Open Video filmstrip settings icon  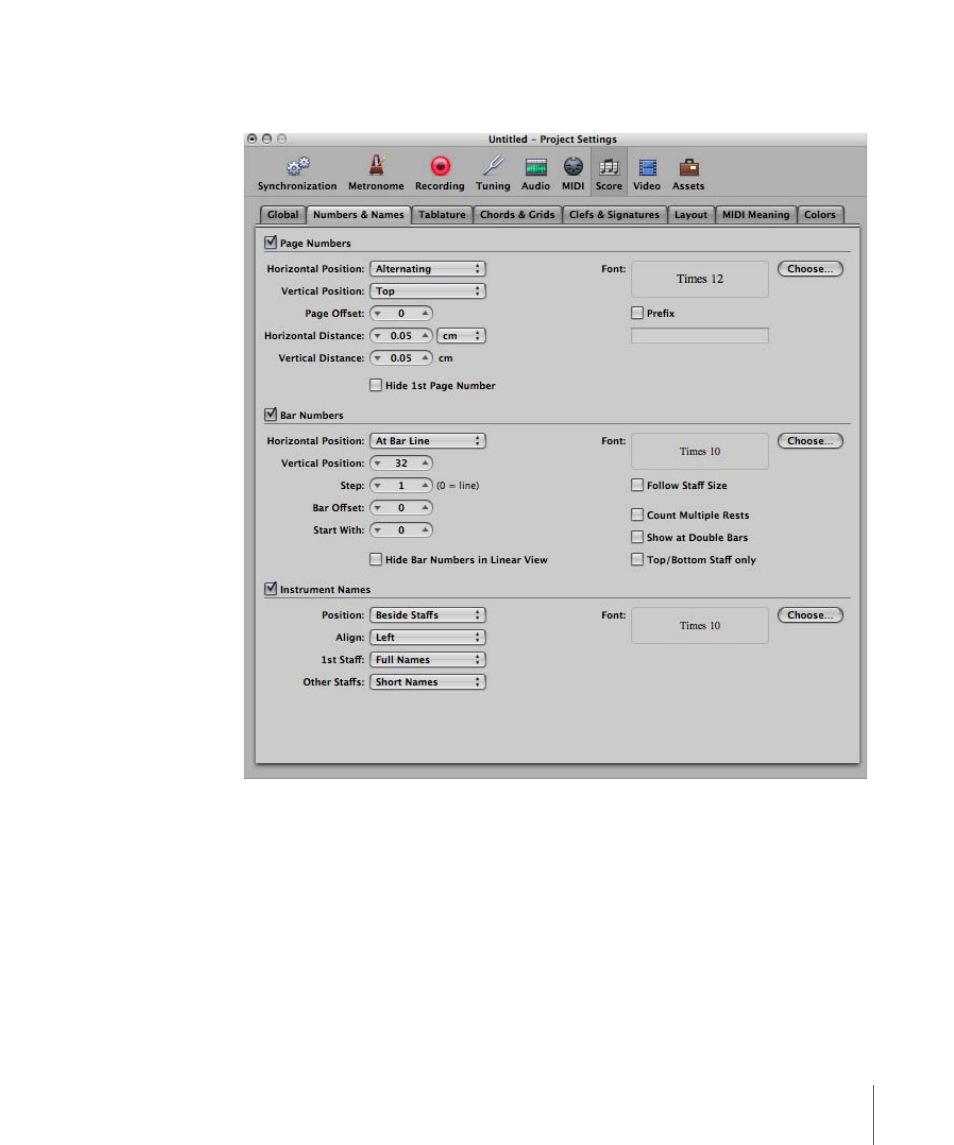pyautogui.click(x=647, y=167)
